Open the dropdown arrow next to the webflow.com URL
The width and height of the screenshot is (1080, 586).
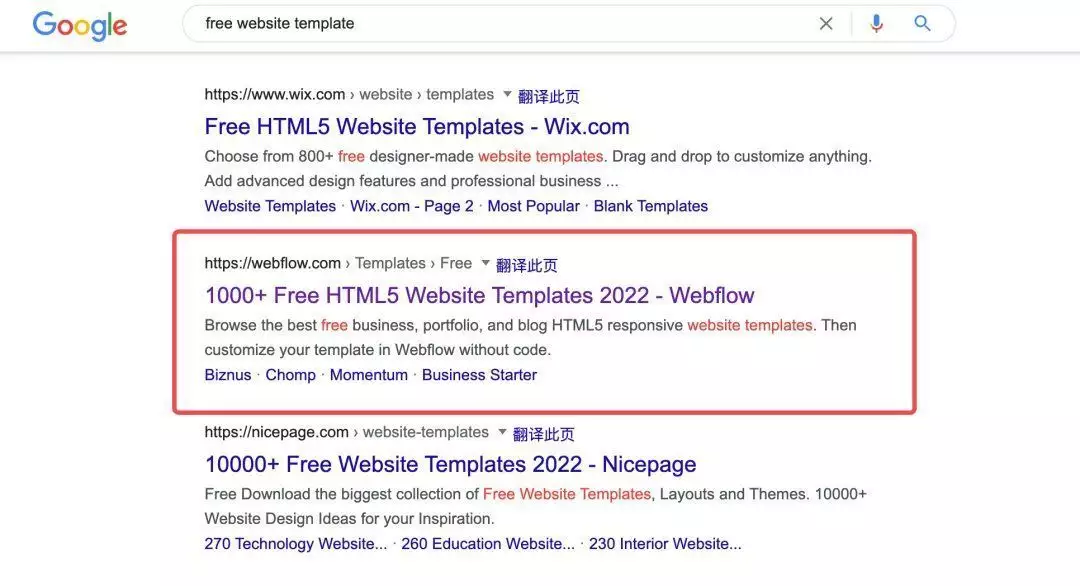tap(485, 262)
